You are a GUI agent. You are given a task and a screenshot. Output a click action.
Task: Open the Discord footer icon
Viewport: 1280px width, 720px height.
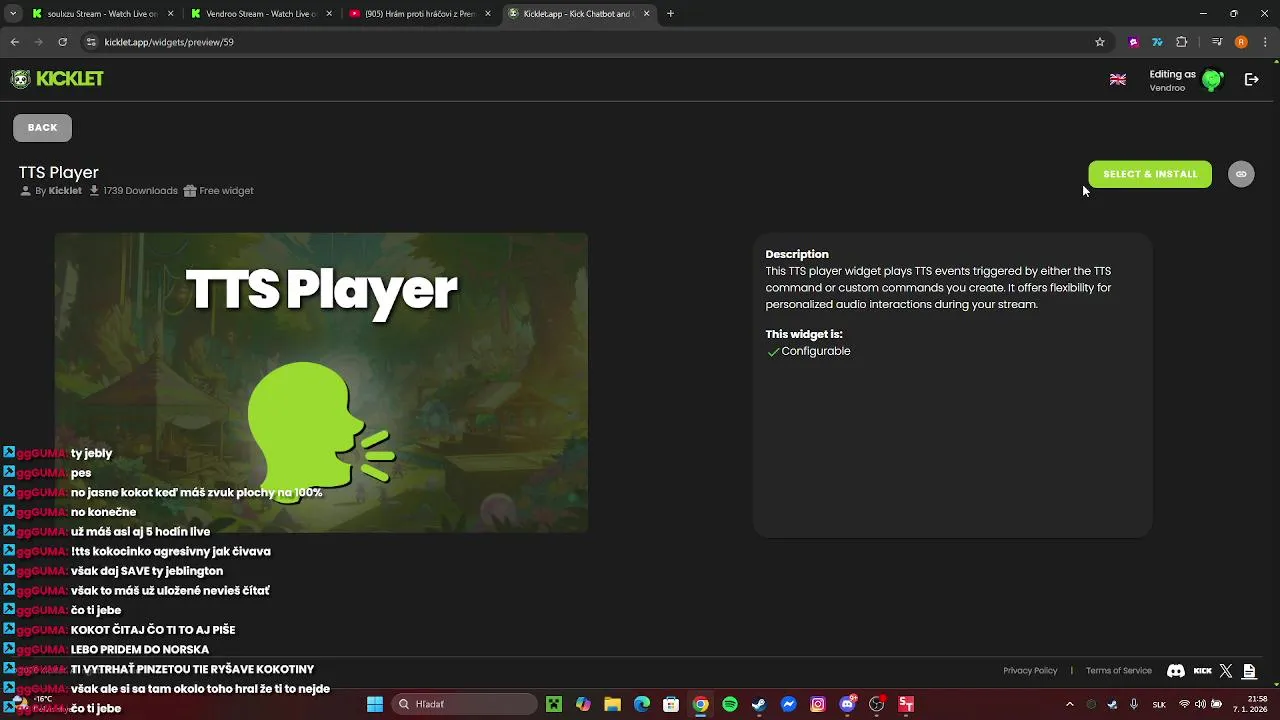1176,671
